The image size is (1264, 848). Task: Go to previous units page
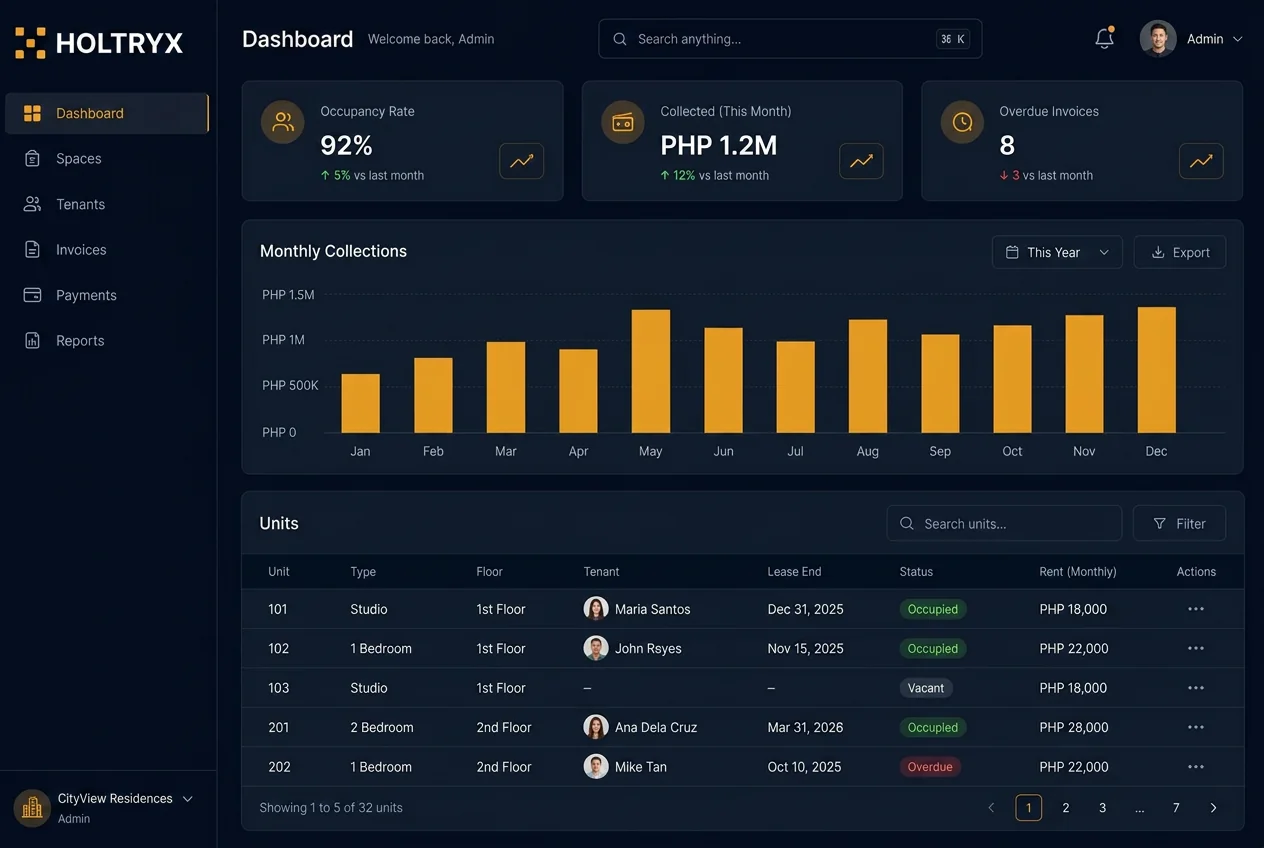tap(991, 808)
